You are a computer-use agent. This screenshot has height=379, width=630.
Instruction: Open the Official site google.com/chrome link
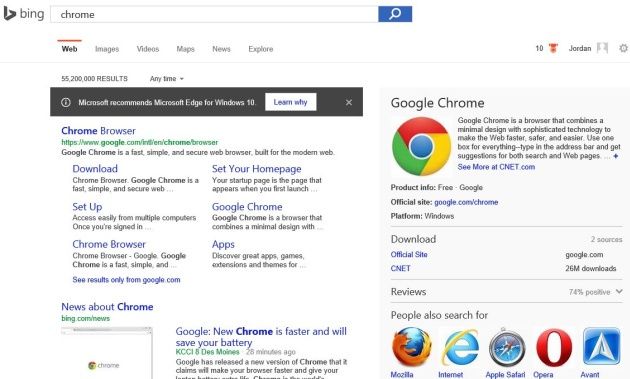pyautogui.click(x=466, y=202)
